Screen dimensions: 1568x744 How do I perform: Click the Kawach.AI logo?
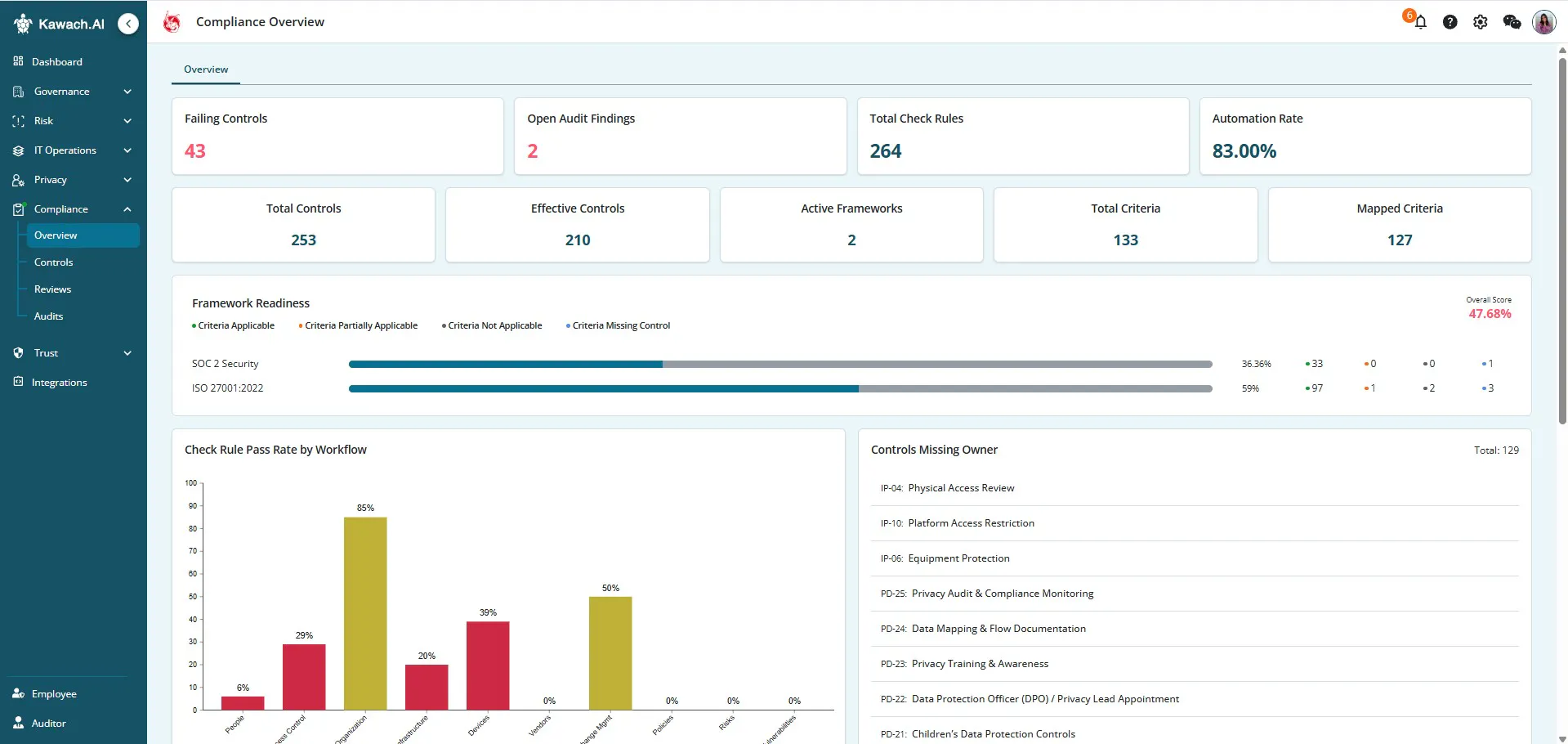coord(59,24)
